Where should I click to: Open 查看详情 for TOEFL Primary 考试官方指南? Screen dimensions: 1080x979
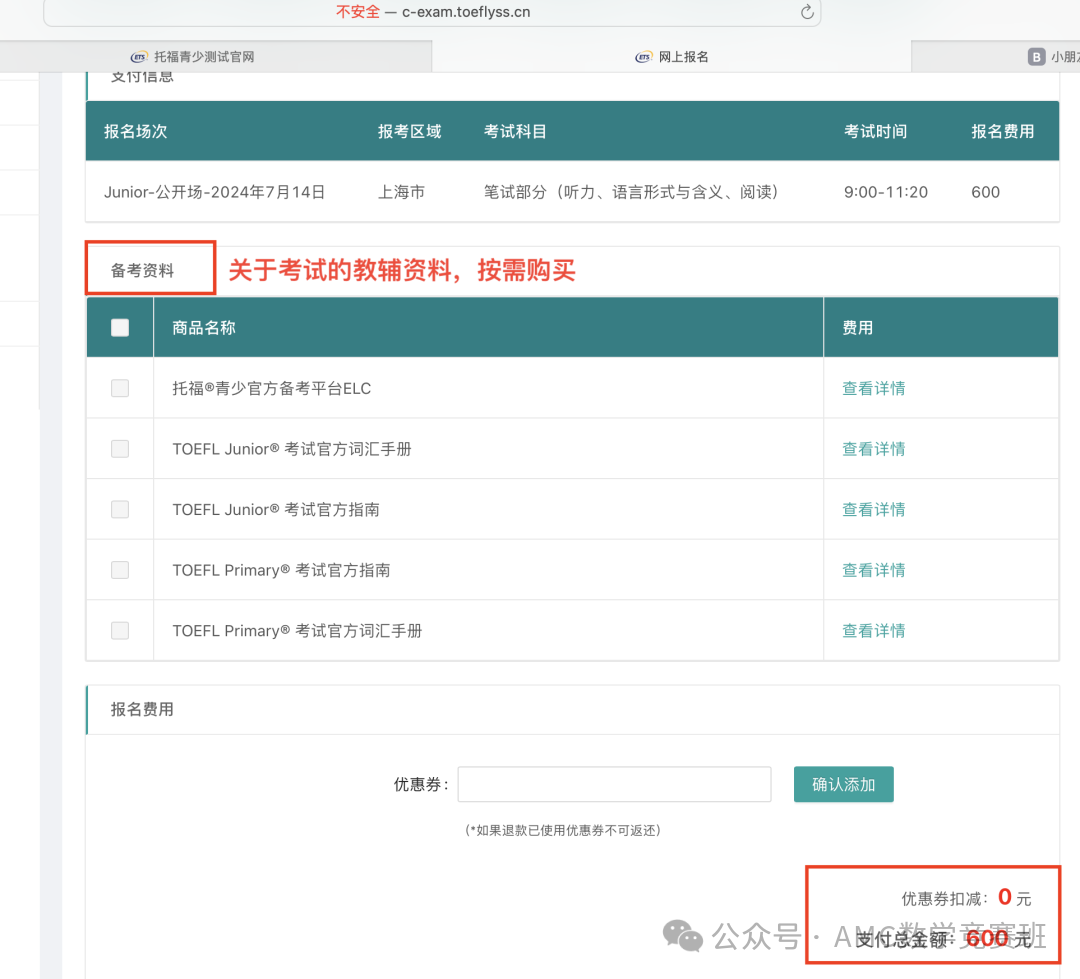point(873,570)
